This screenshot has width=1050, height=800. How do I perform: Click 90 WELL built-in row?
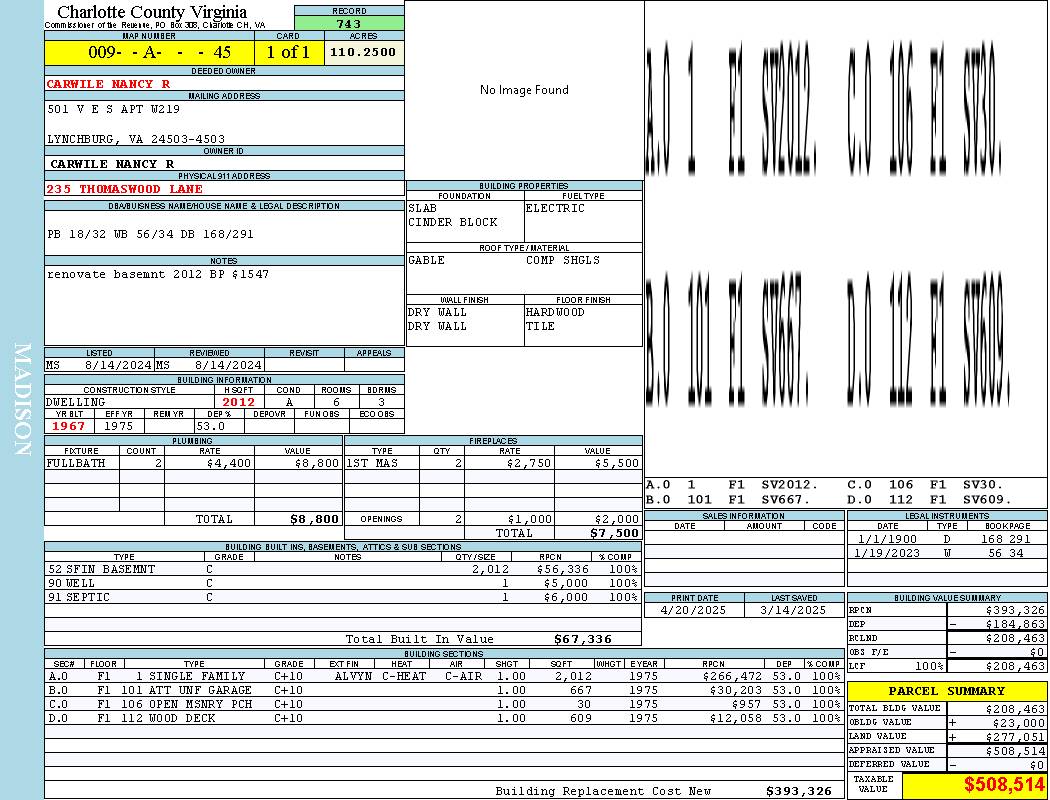tap(343, 584)
